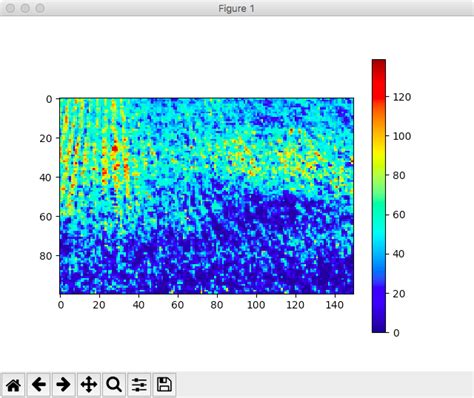Open the Configure subplots sliders icon
This screenshot has width=474, height=398.
coord(139,385)
